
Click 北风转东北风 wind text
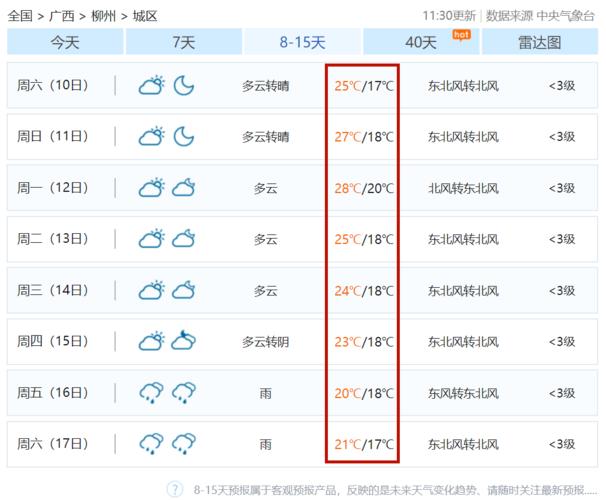tap(463, 188)
